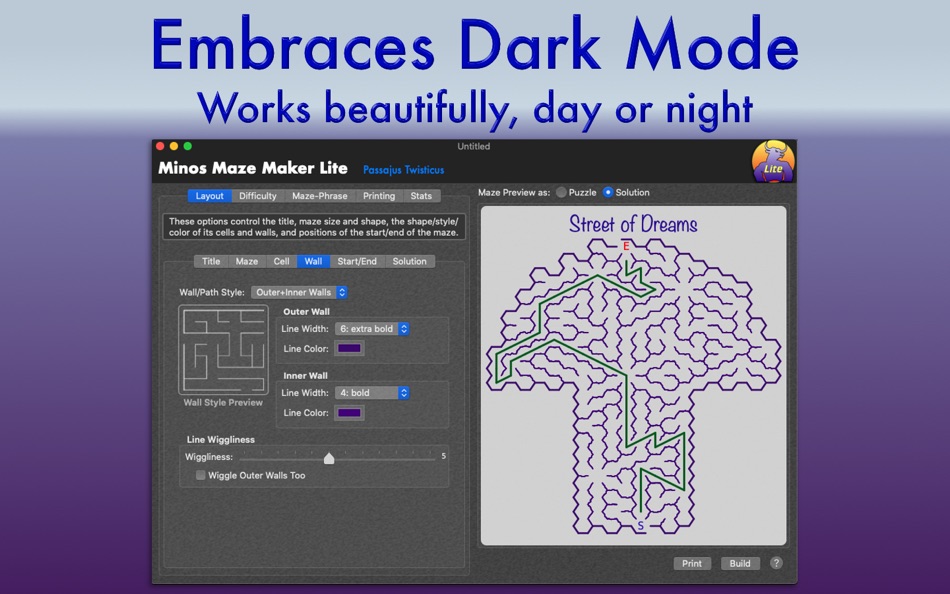
Task: Click the Wiggliness value 5 label
Action: point(443,456)
